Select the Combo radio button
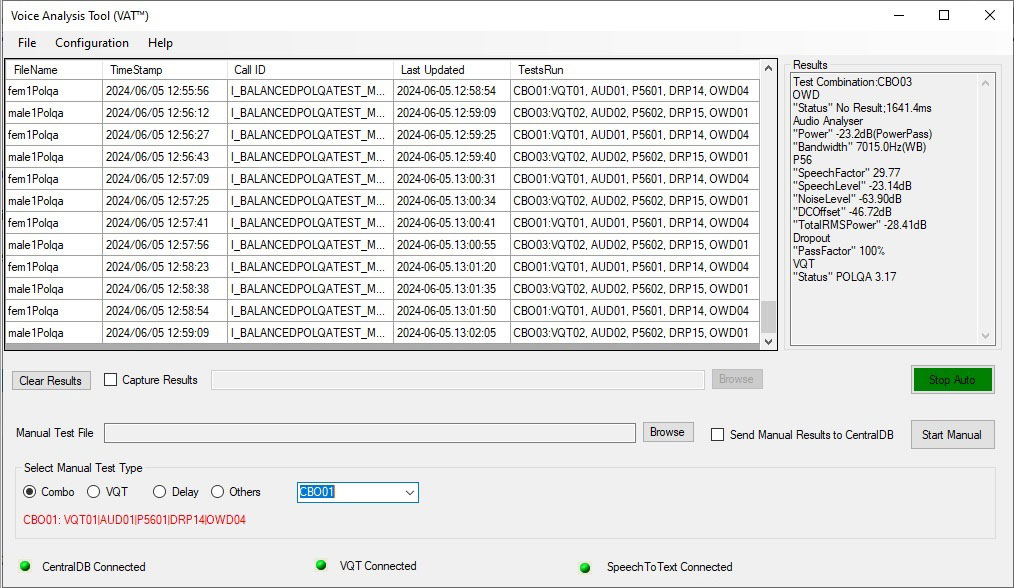 30,492
